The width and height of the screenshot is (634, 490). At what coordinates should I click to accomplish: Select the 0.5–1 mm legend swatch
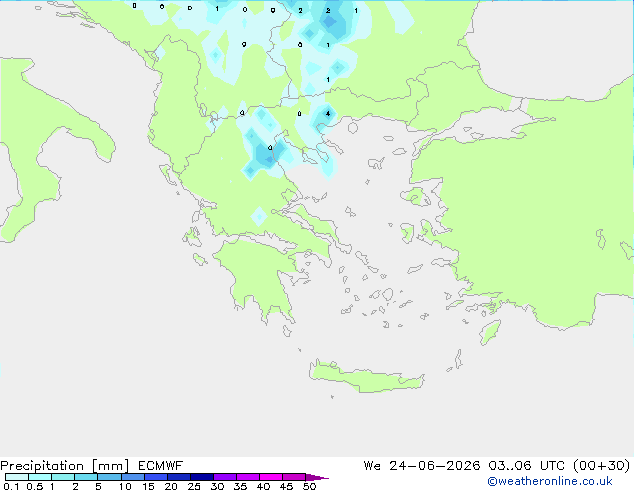40,477
